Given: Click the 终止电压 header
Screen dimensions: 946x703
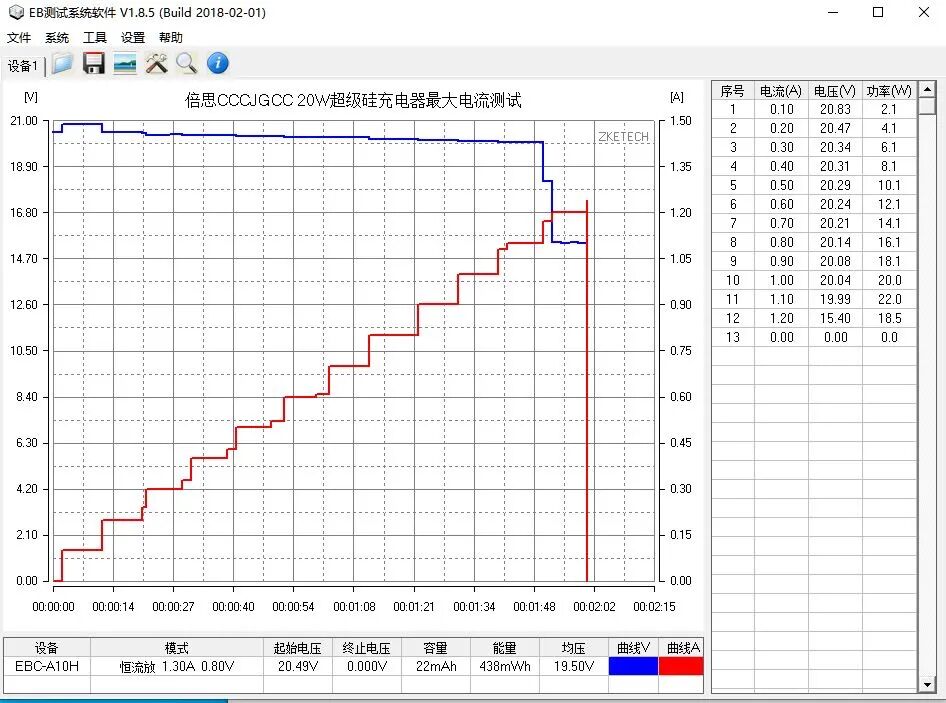Looking at the screenshot, I should (x=366, y=648).
